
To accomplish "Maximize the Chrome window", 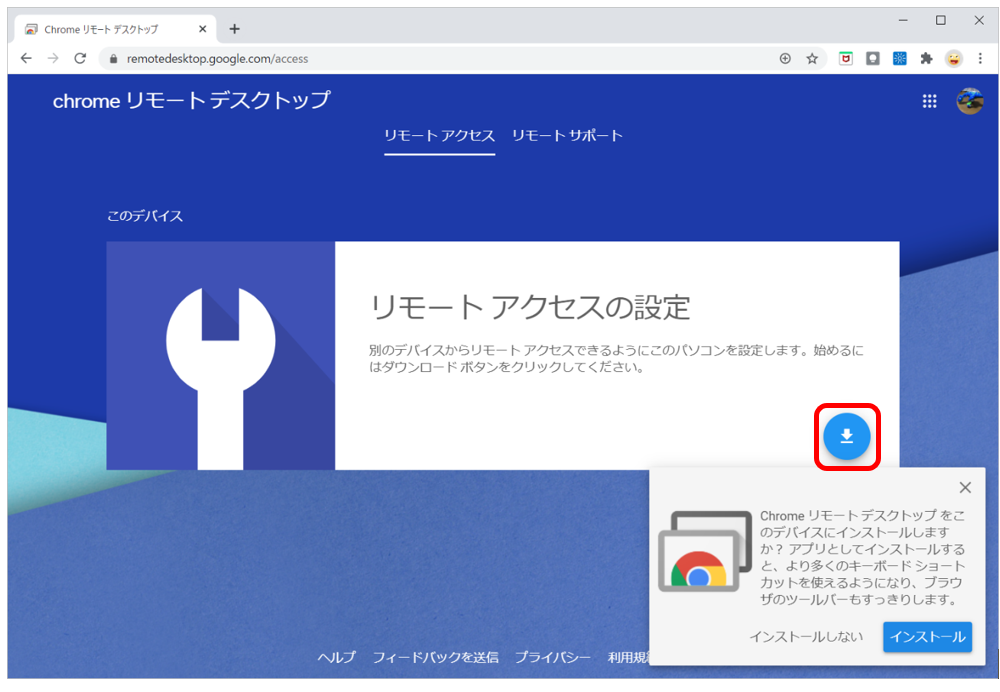I will point(941,20).
